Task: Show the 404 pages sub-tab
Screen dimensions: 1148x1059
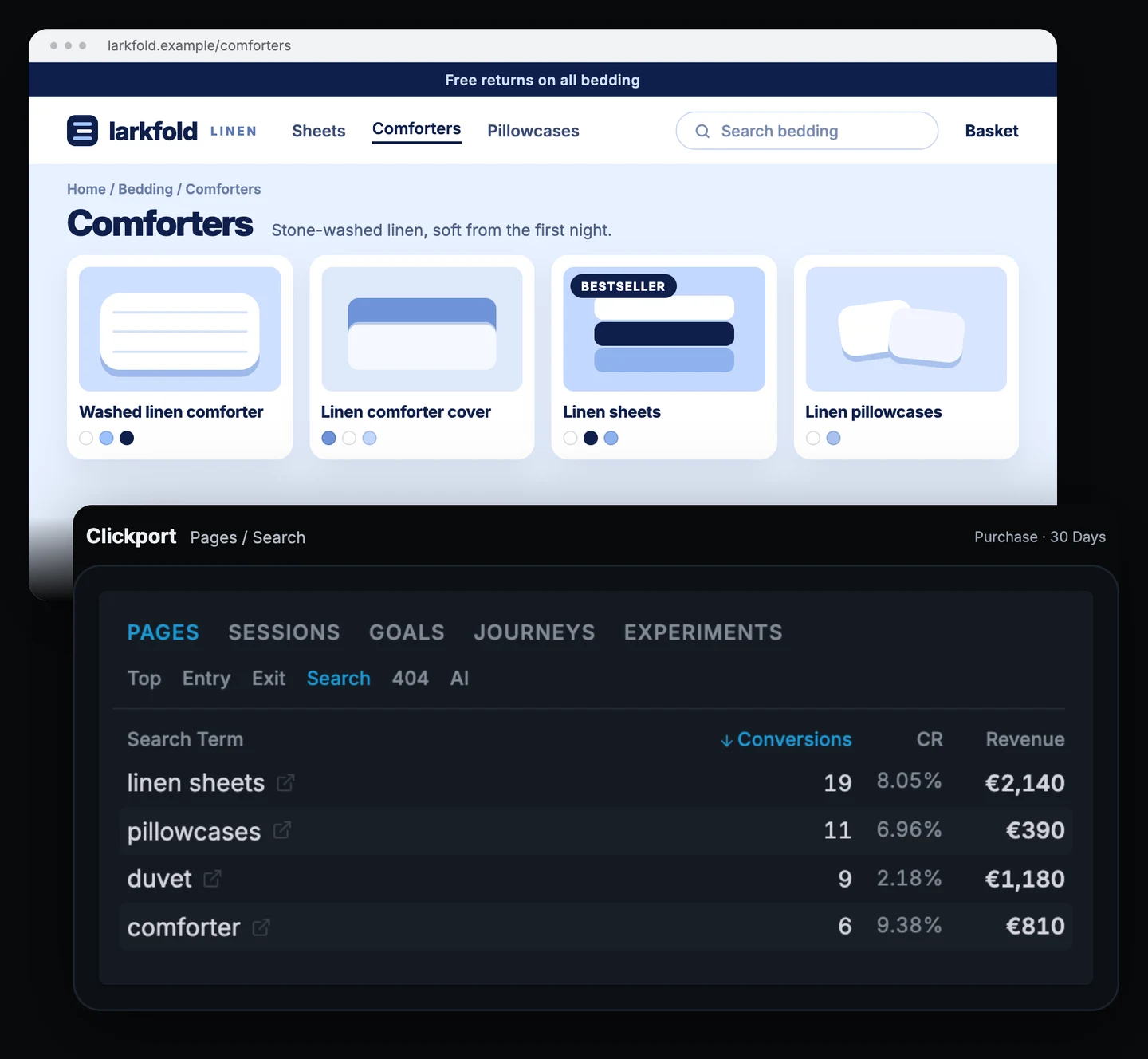Action: click(x=411, y=679)
